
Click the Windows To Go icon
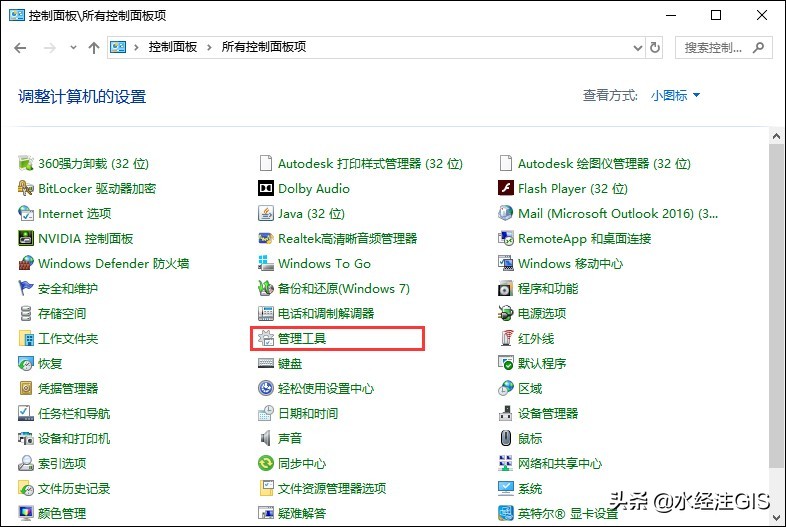[266, 263]
